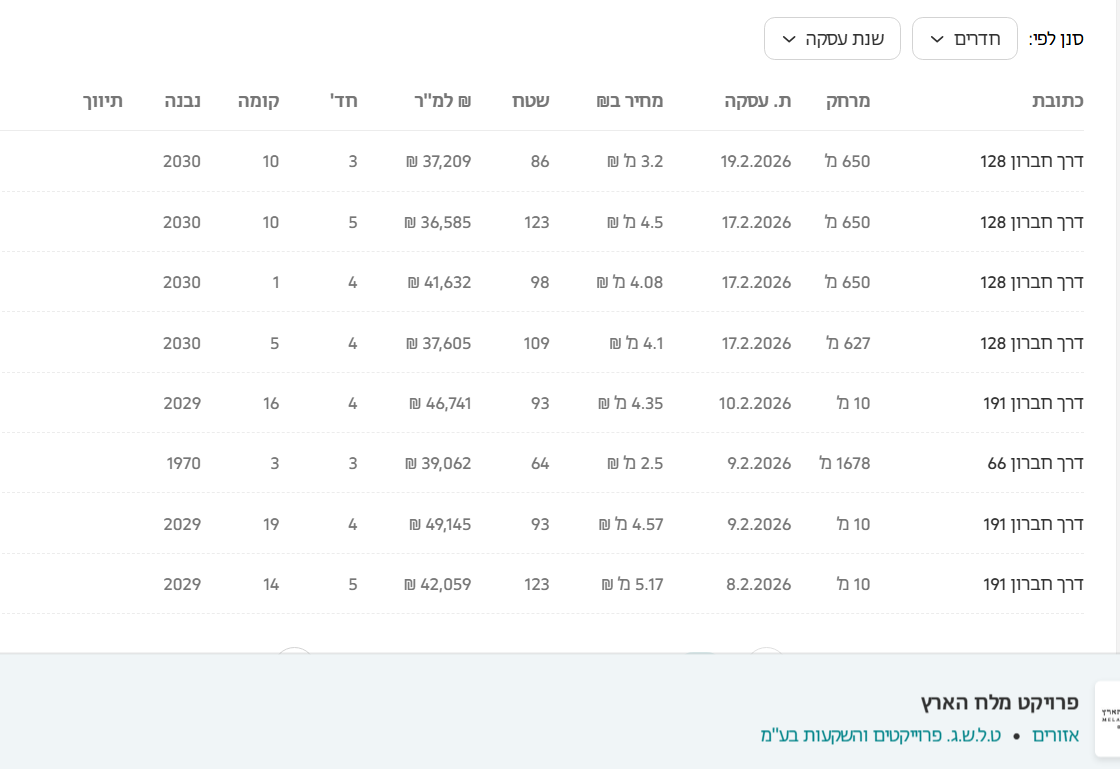Click the שטח (area) column header
Viewport: 1120px width, 769px height.
coord(531,101)
